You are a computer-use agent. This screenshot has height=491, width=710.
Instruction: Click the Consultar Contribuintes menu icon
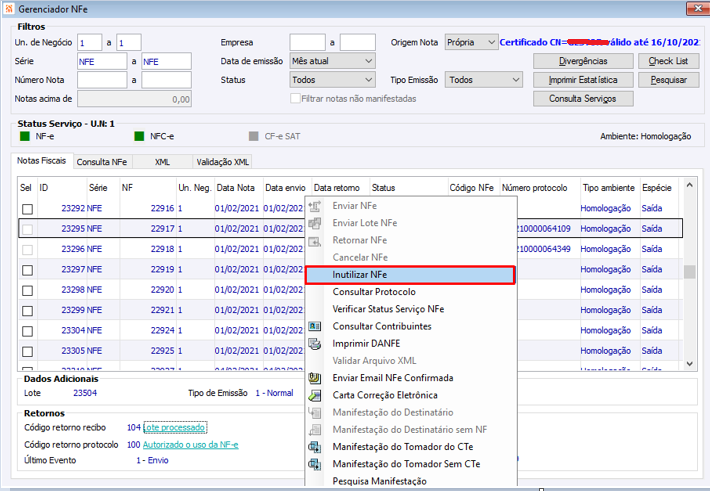(x=316, y=326)
